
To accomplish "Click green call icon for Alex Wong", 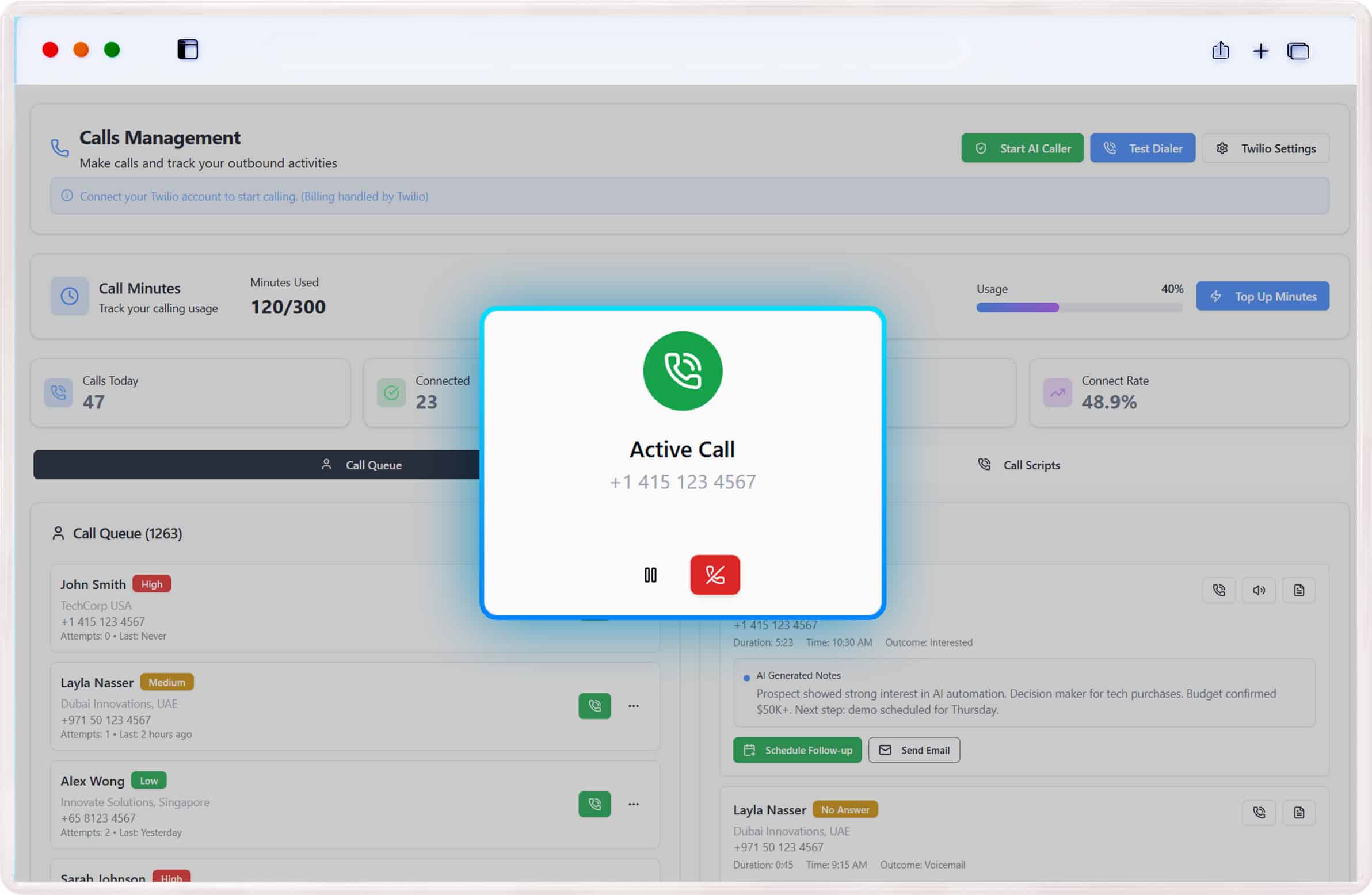I will (594, 804).
